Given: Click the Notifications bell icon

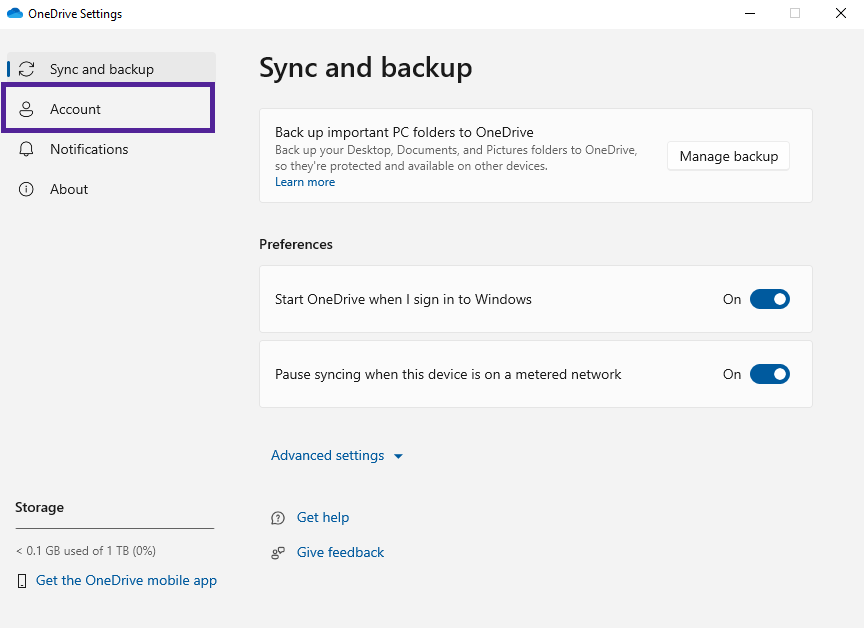Looking at the screenshot, I should click(26, 149).
